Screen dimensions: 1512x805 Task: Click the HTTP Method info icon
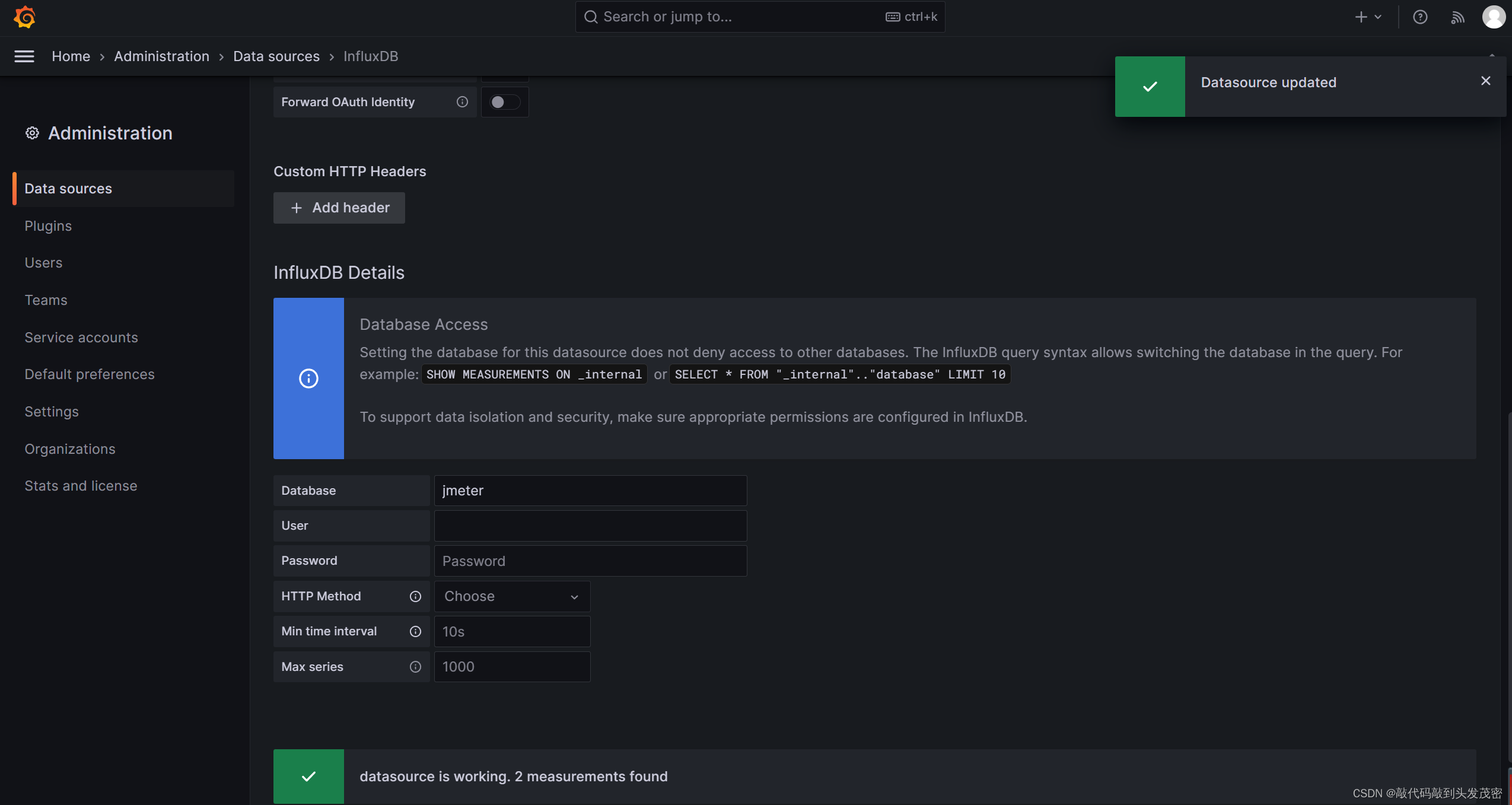pyautogui.click(x=415, y=596)
